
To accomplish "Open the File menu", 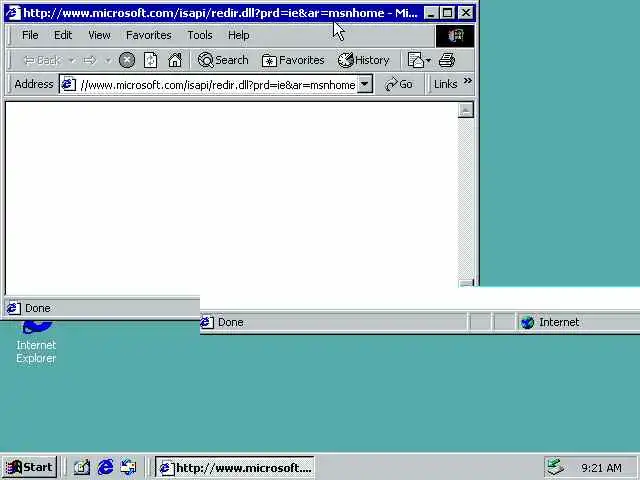I will coord(30,35).
